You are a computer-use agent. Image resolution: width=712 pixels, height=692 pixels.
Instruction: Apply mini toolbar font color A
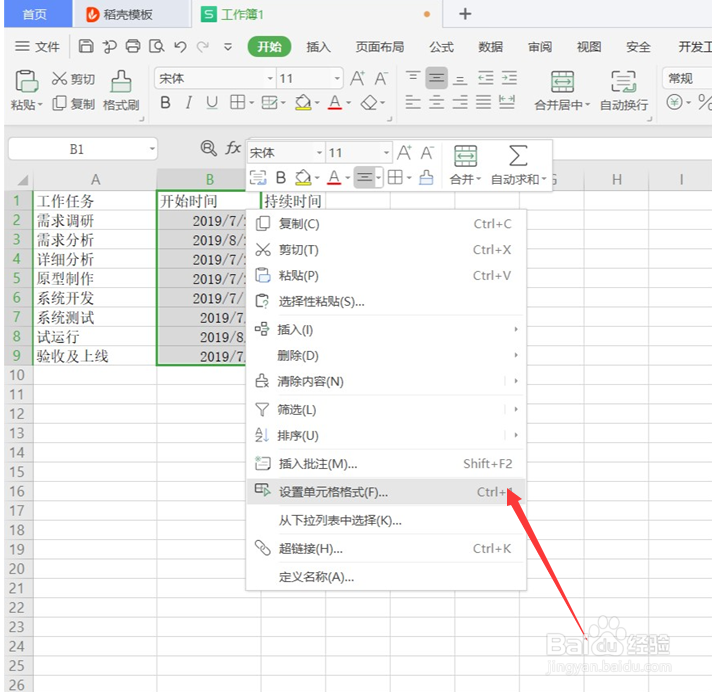[334, 178]
